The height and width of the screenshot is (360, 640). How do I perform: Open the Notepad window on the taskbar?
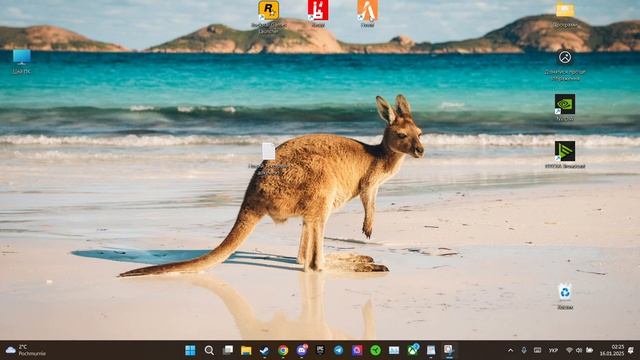pyautogui.click(x=431, y=350)
